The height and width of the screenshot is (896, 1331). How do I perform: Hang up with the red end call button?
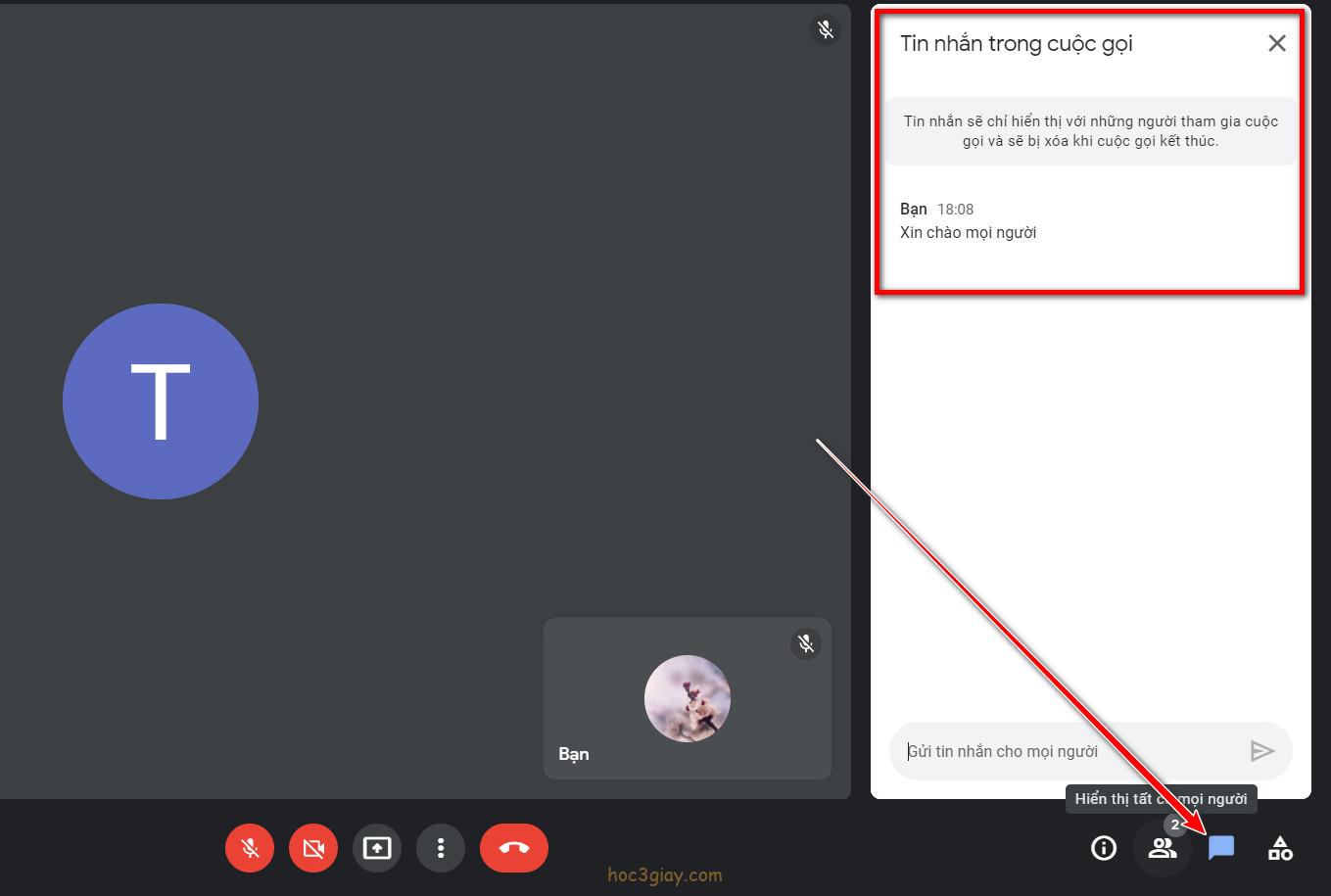514,848
